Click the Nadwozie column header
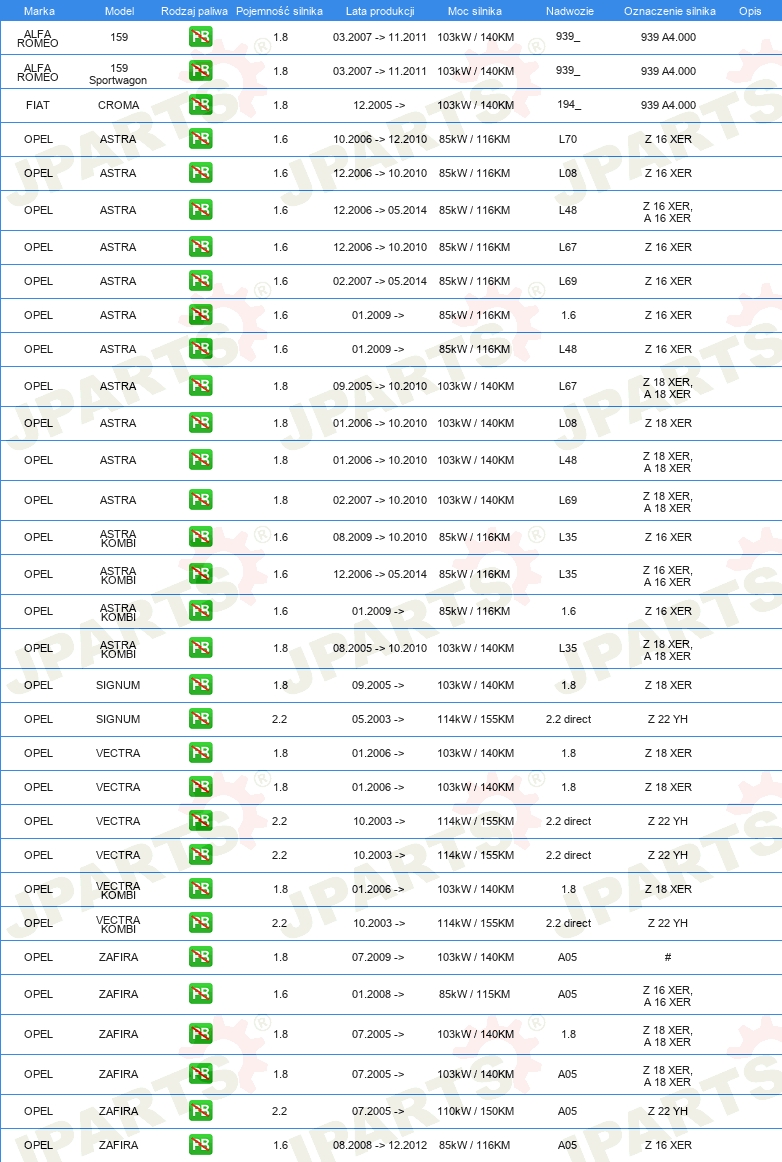Viewport: 782px width, 1162px height. click(569, 11)
